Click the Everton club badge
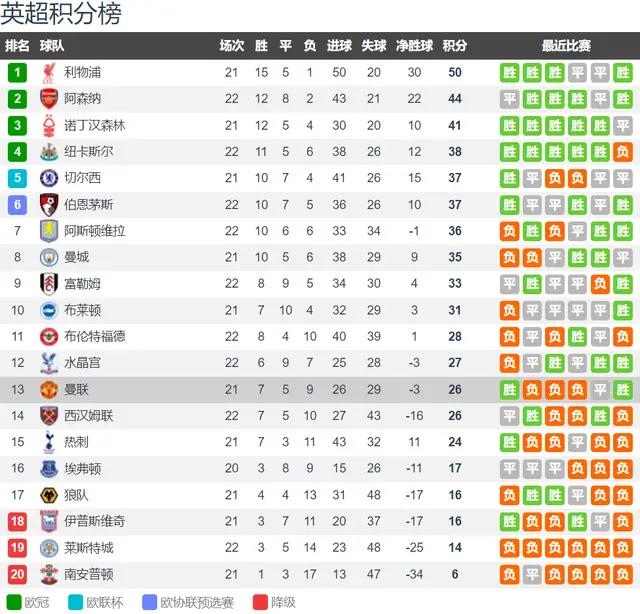This screenshot has width=640, height=614. coord(49,469)
